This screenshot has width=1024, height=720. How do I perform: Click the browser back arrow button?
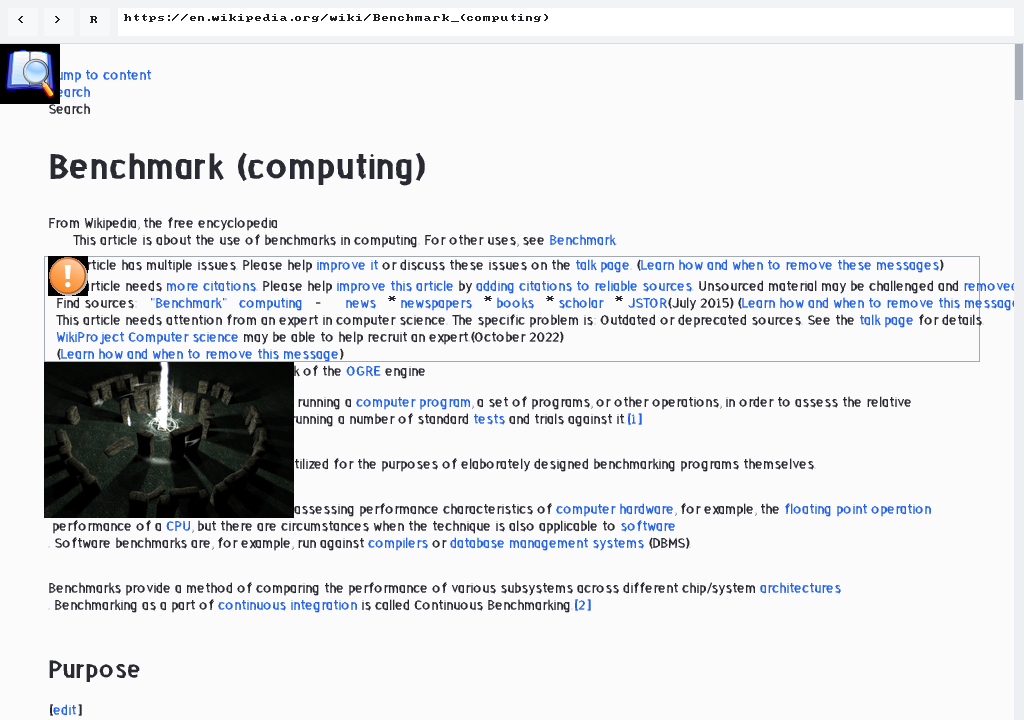point(22,20)
